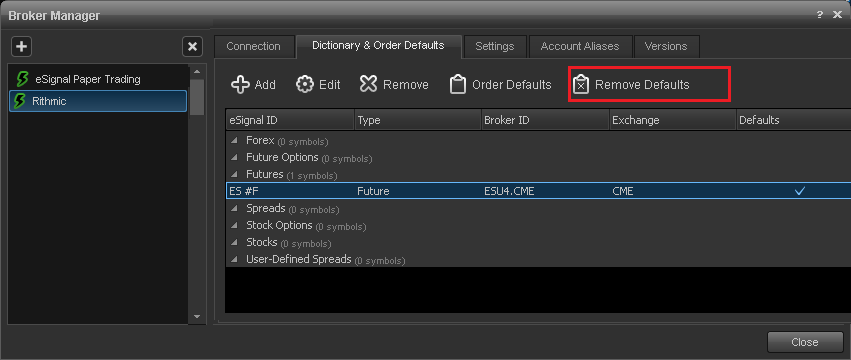Delete broker with the X button above list

coord(192,47)
